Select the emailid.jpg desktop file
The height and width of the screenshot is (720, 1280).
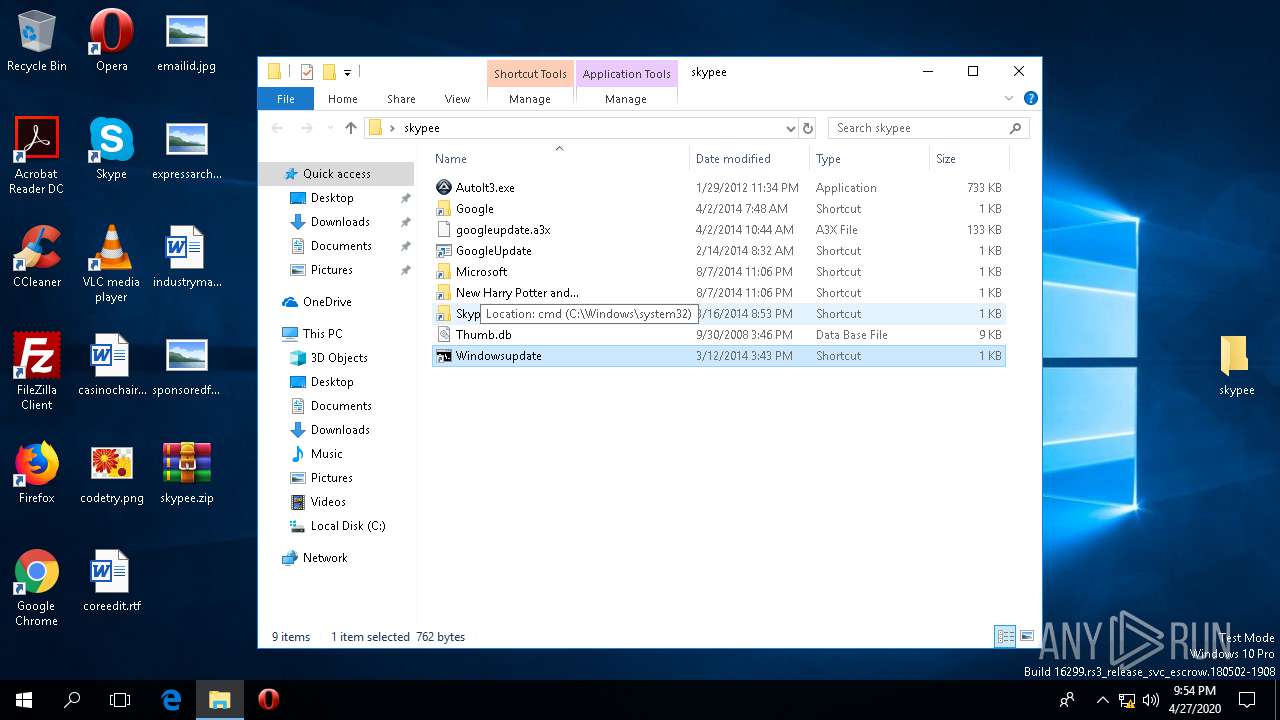(x=186, y=41)
